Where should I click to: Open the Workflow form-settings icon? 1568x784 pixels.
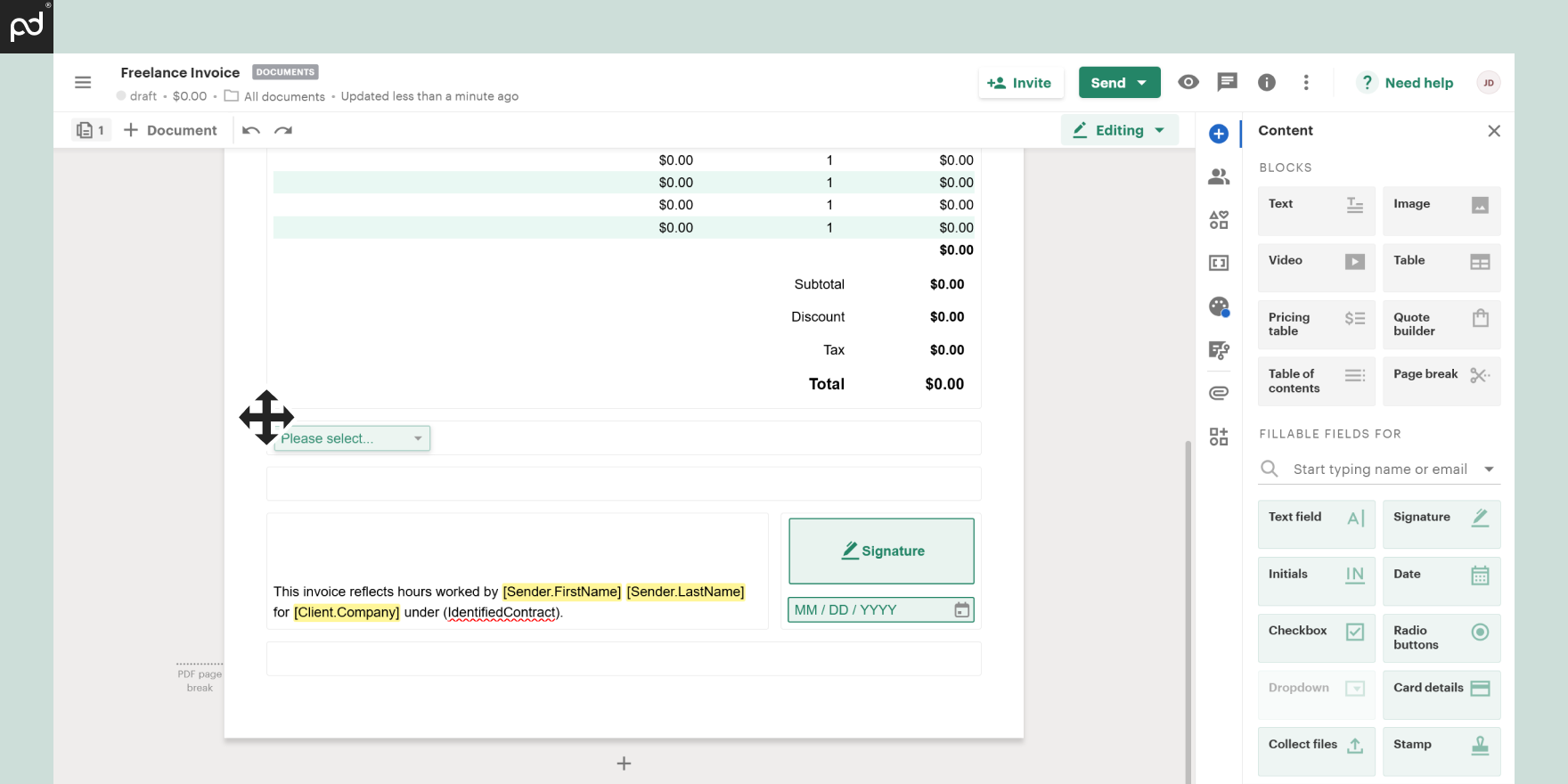point(1219,350)
